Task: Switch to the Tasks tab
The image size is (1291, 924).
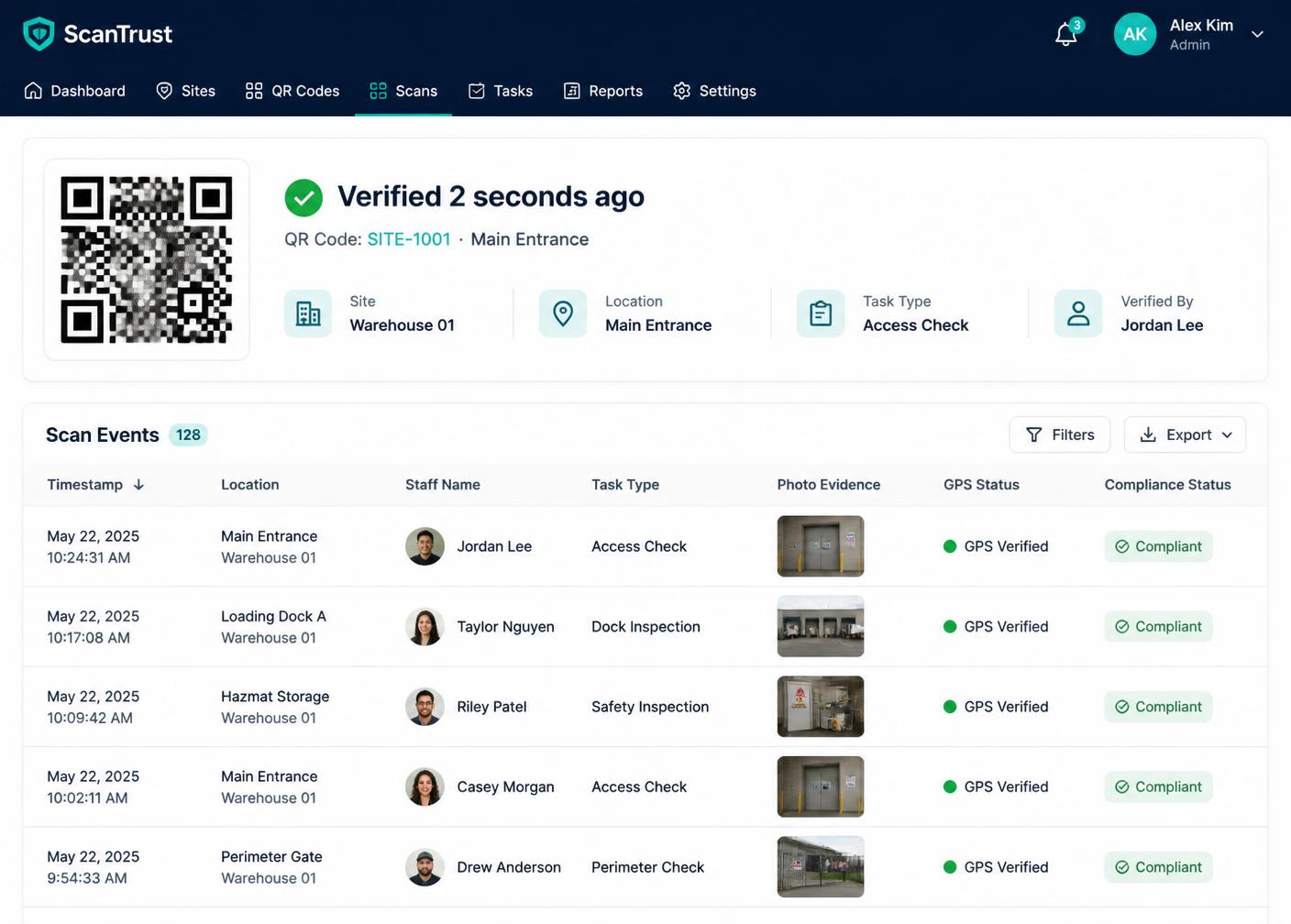Action: 501,91
